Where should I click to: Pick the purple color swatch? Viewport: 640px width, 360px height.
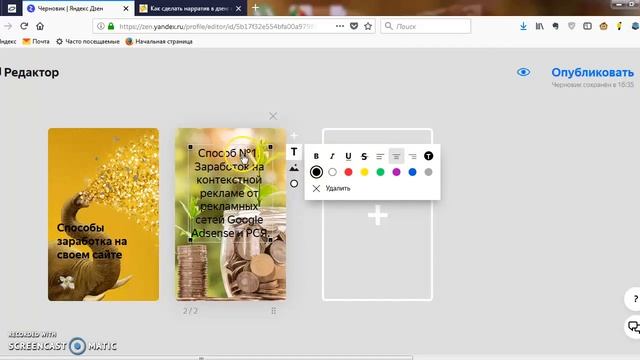pyautogui.click(x=396, y=172)
